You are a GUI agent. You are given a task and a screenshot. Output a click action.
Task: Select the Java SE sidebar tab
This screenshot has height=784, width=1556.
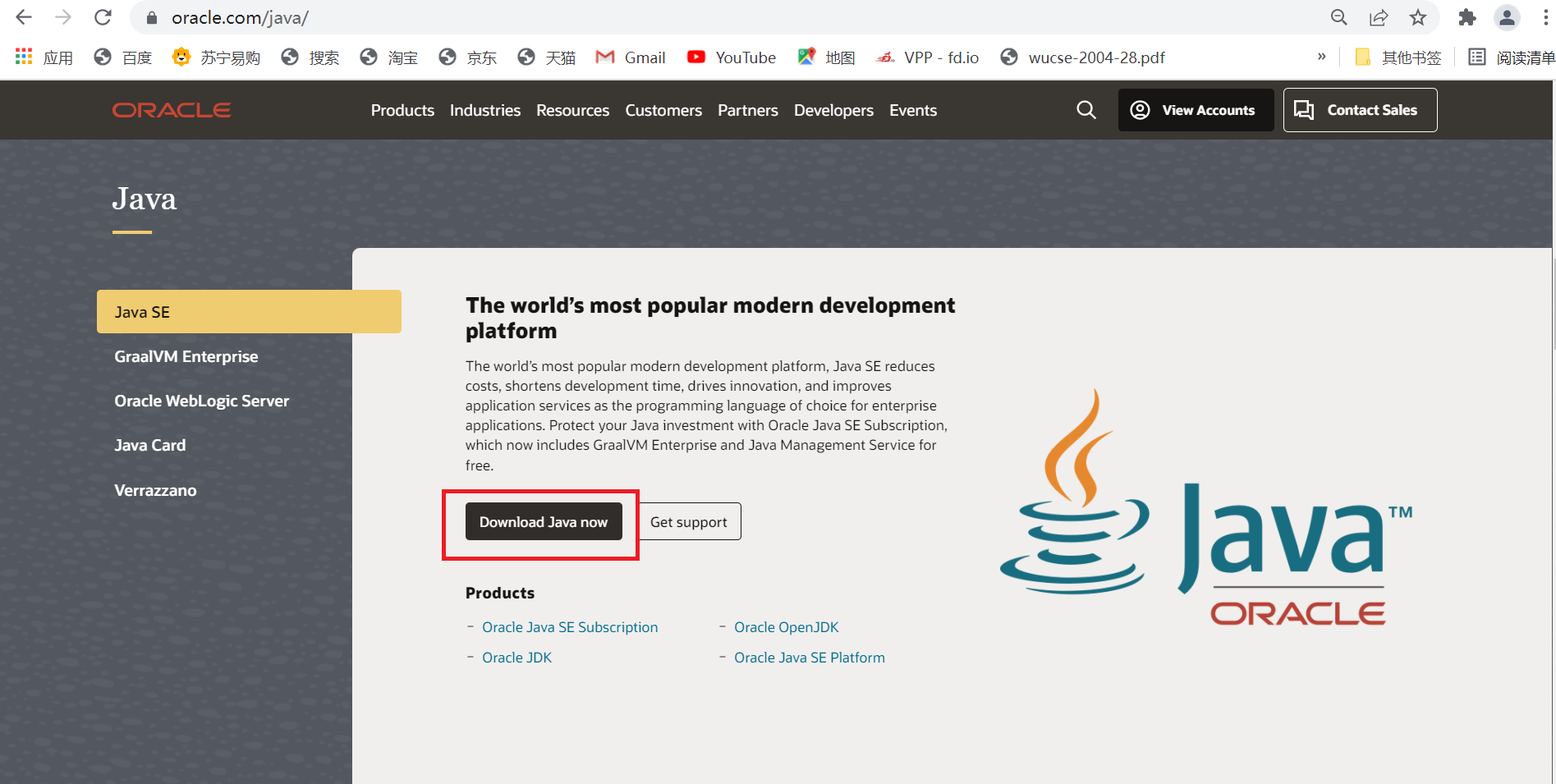tap(249, 312)
